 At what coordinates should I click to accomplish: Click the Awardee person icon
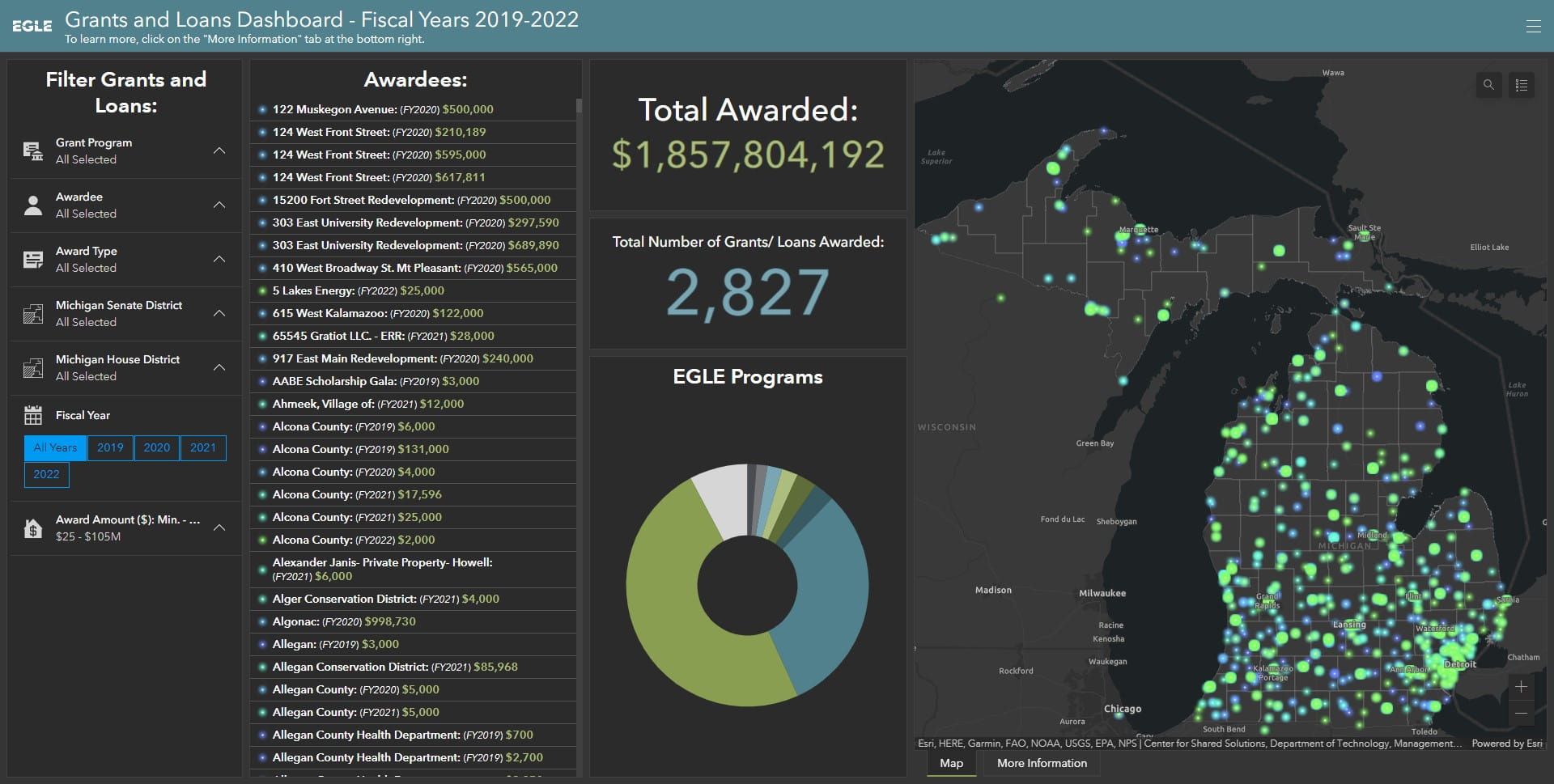(x=33, y=203)
